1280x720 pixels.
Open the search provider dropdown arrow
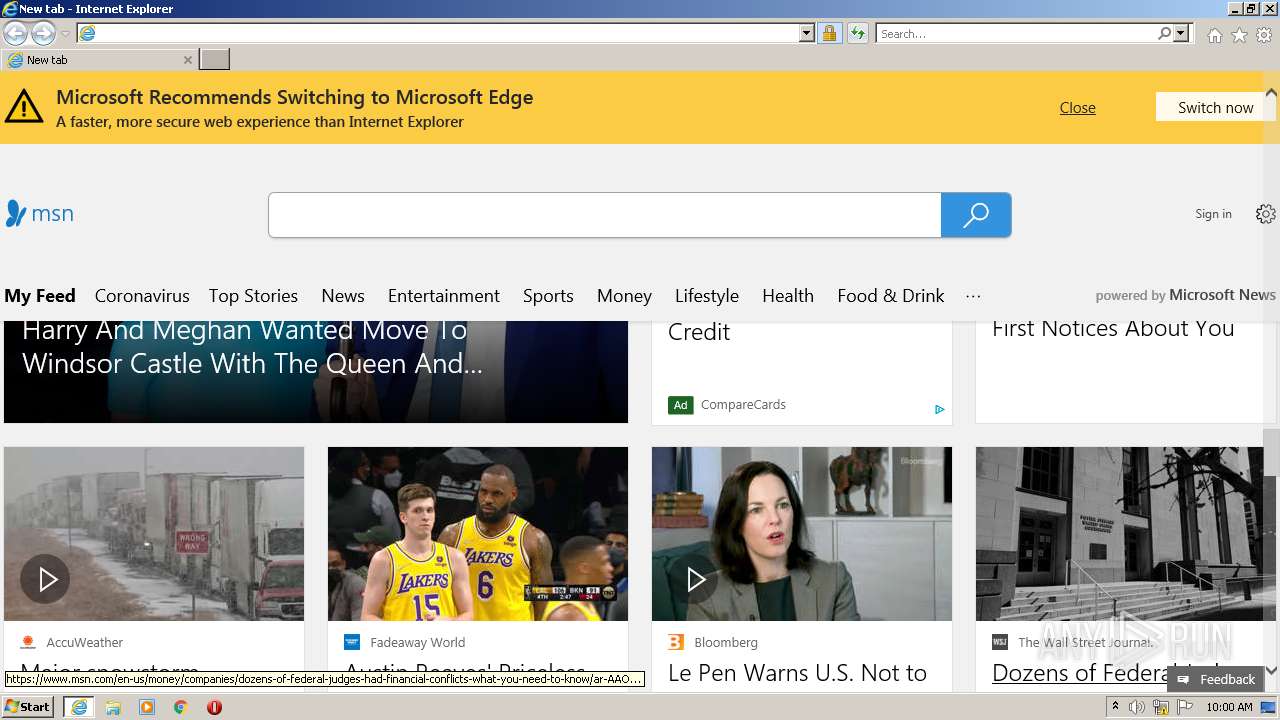[x=1181, y=33]
